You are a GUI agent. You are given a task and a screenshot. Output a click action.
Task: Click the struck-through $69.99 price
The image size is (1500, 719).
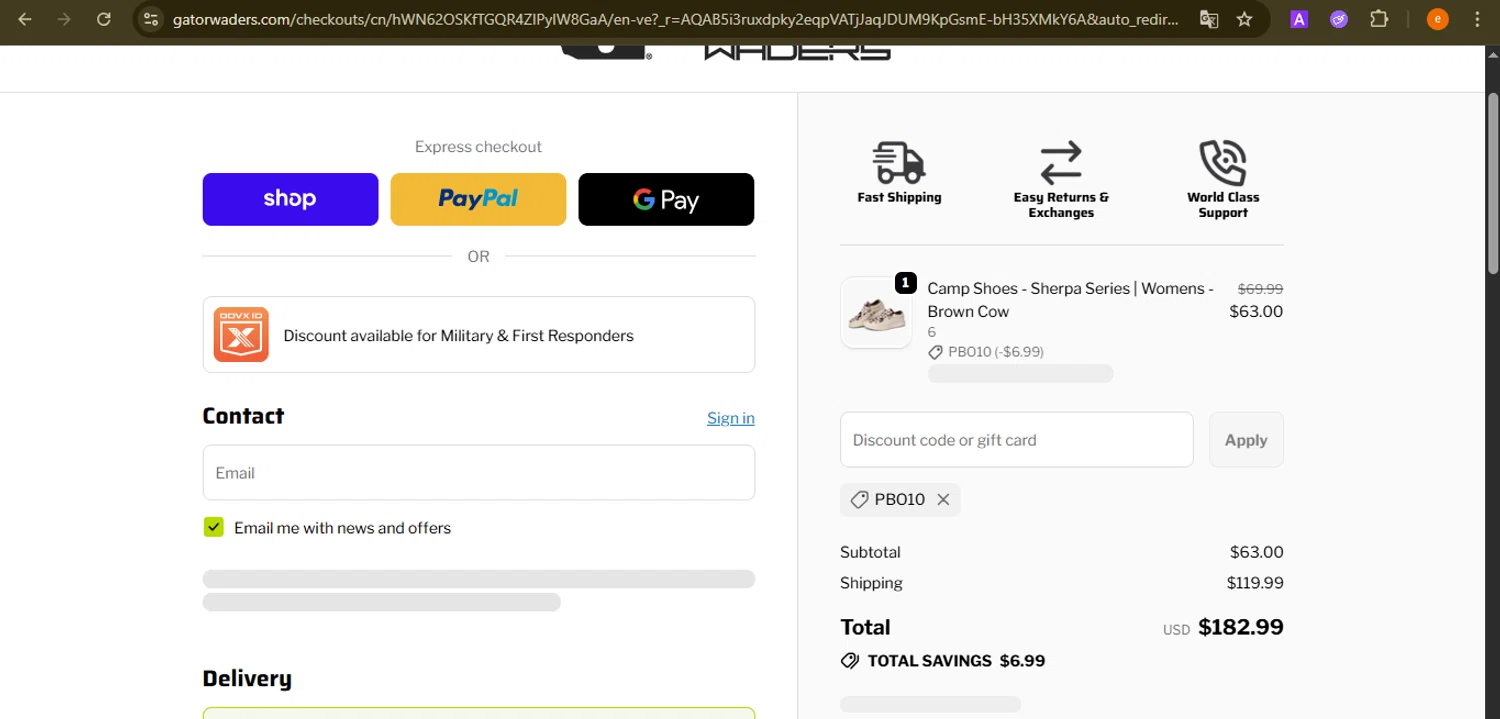(1260, 289)
